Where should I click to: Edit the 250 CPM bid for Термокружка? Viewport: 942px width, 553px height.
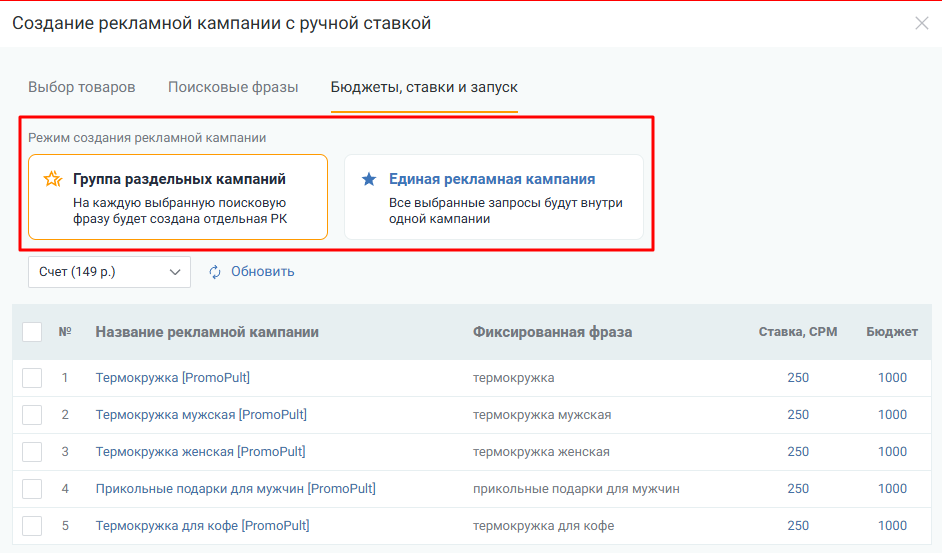[798, 378]
